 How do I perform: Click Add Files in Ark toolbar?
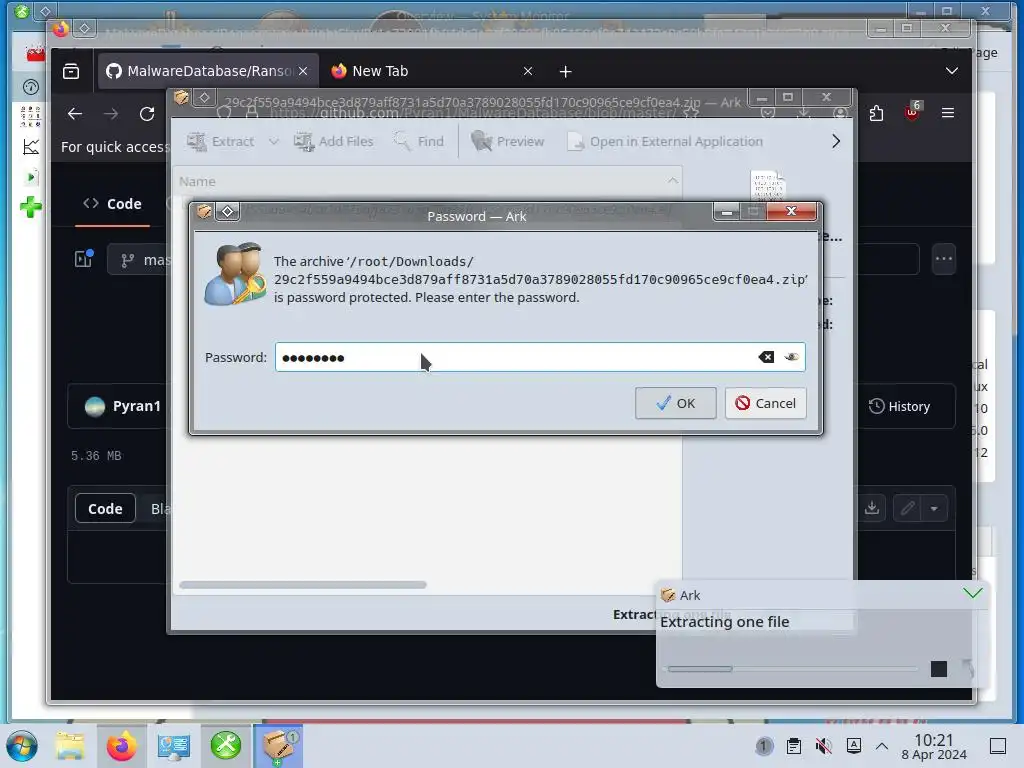pyautogui.click(x=334, y=141)
